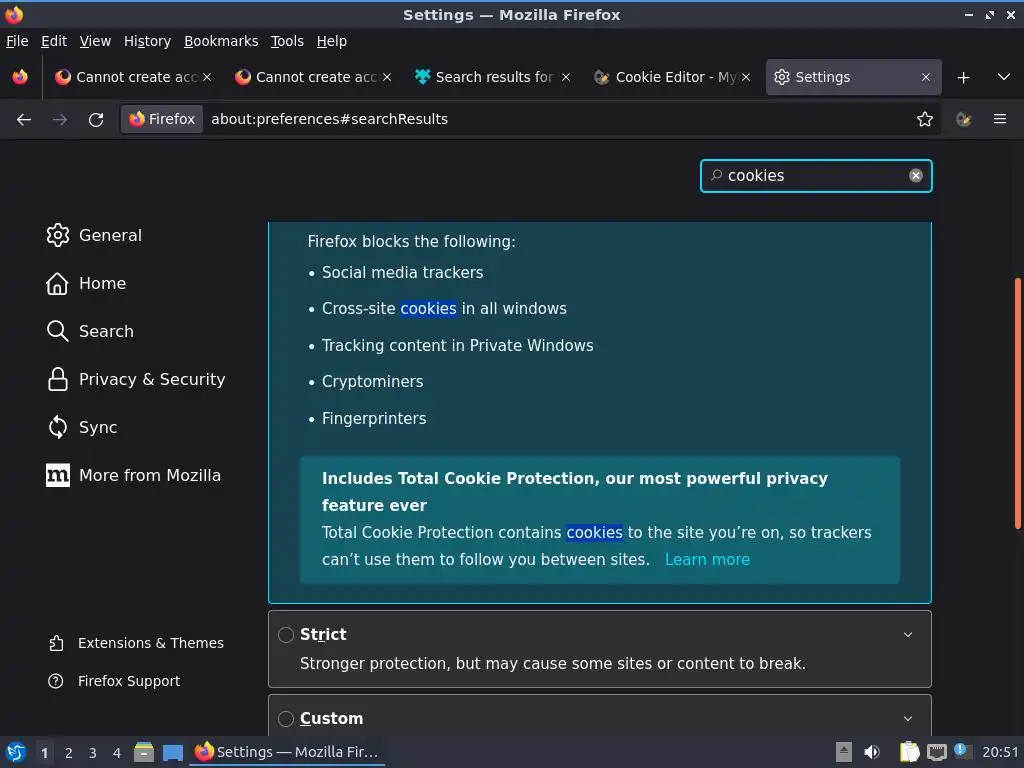Open the Edit menu
The height and width of the screenshot is (768, 1024).
(x=54, y=41)
